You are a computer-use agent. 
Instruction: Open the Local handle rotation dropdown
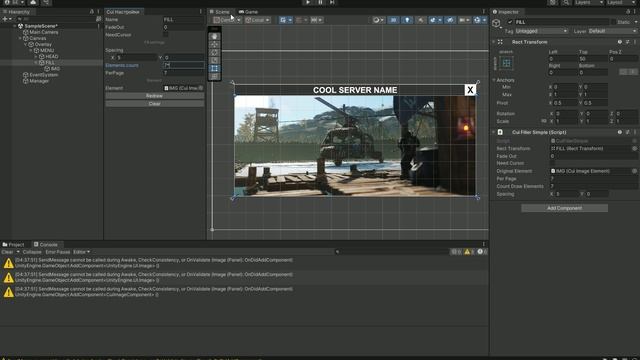click(x=257, y=20)
